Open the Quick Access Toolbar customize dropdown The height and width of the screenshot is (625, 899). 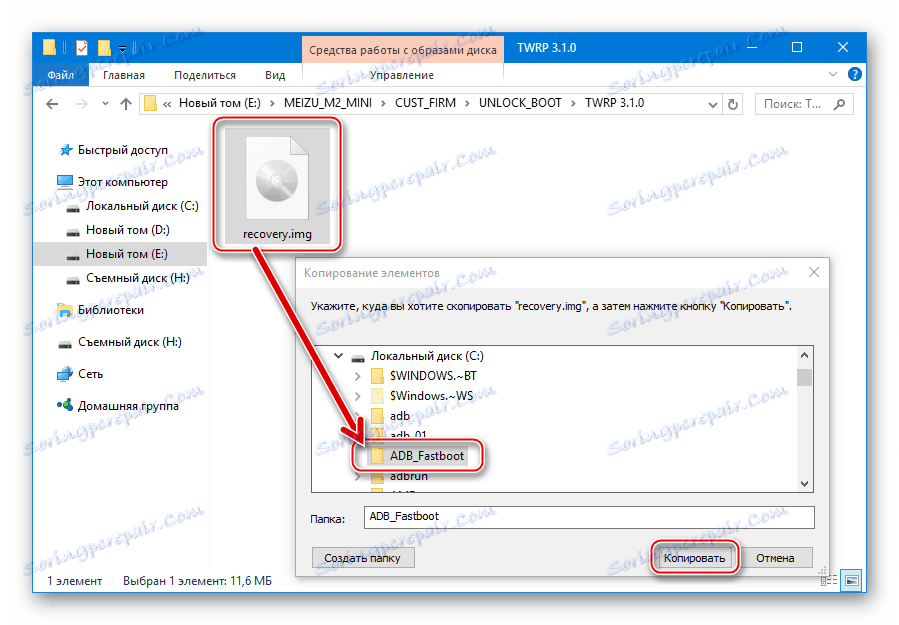122,49
